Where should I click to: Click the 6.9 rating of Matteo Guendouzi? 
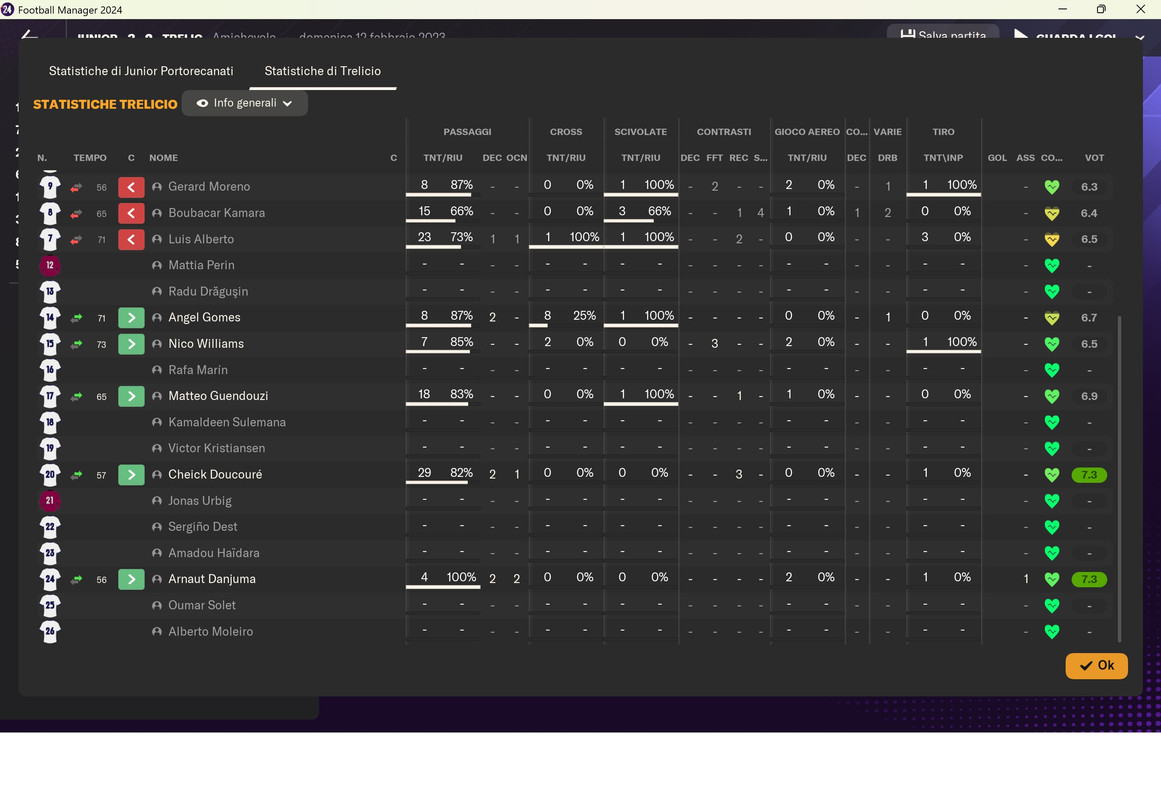coord(1088,396)
